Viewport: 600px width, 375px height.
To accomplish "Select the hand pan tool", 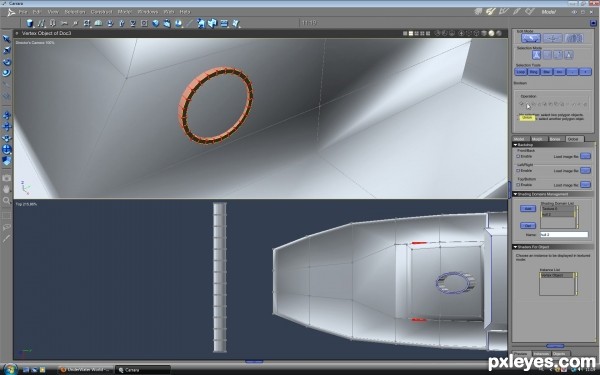I will tap(6, 189).
